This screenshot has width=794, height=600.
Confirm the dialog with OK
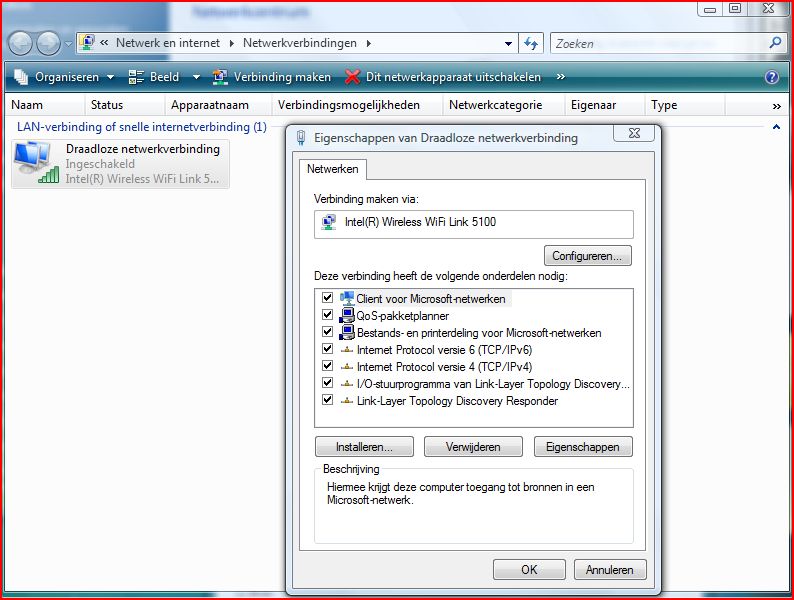529,570
